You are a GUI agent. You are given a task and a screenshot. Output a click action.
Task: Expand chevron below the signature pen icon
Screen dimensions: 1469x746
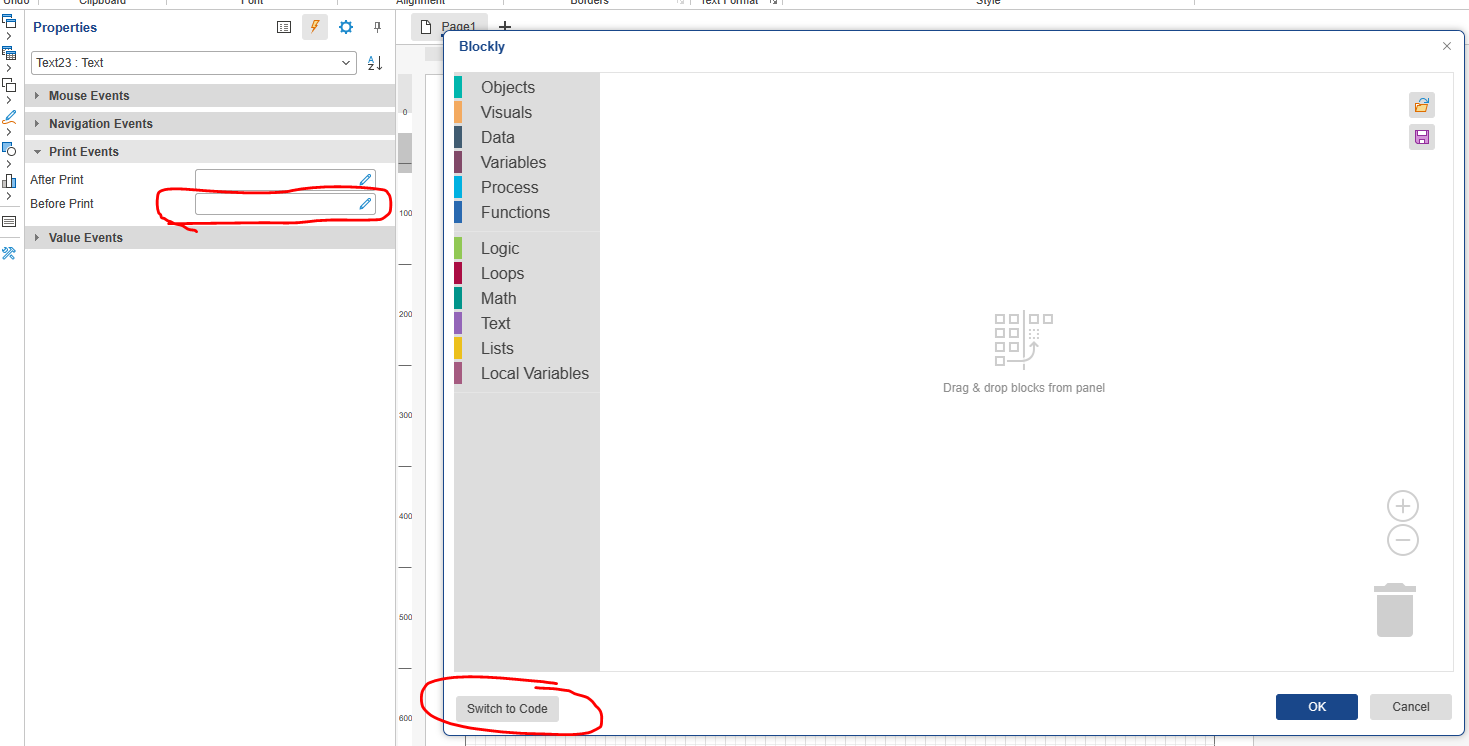click(8, 132)
